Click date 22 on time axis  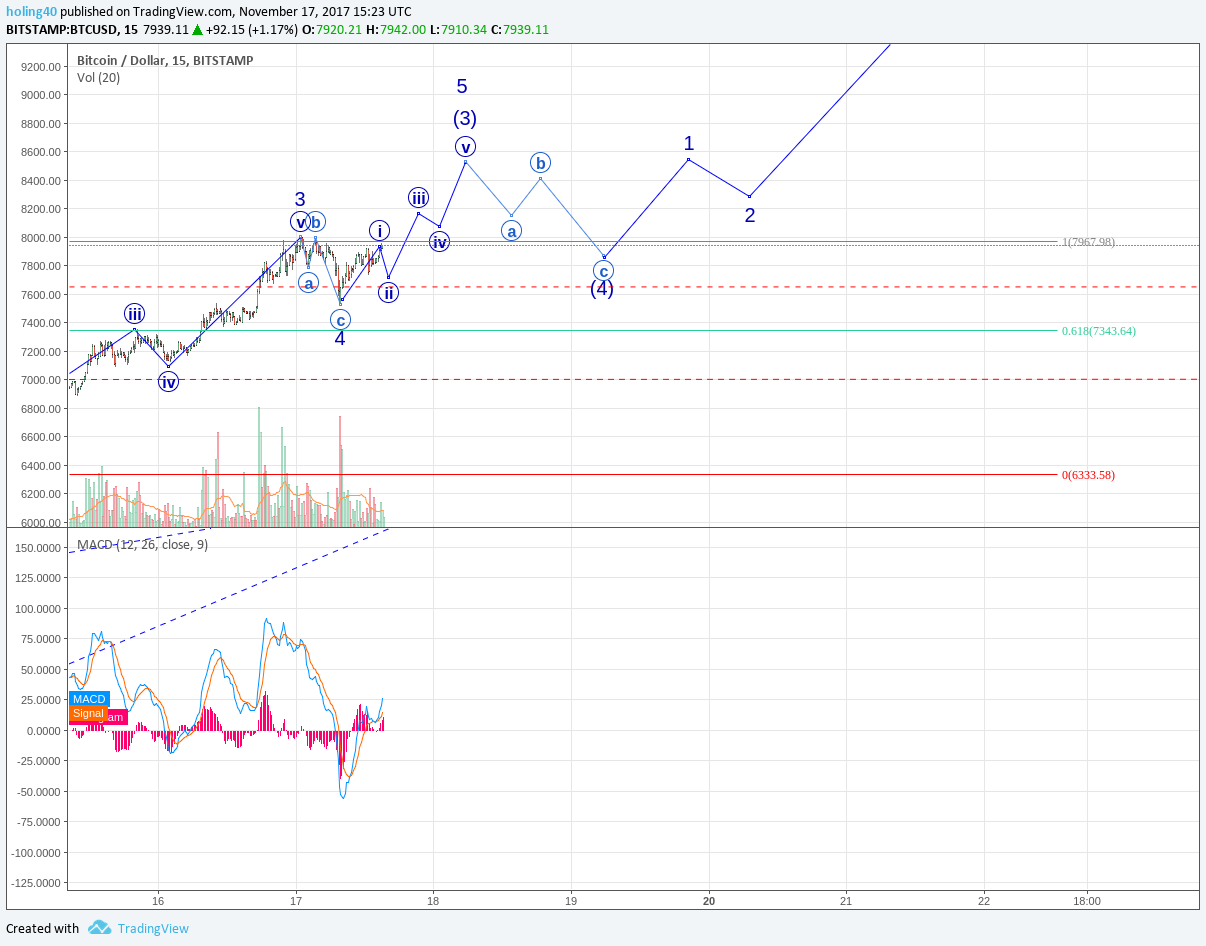[x=984, y=900]
